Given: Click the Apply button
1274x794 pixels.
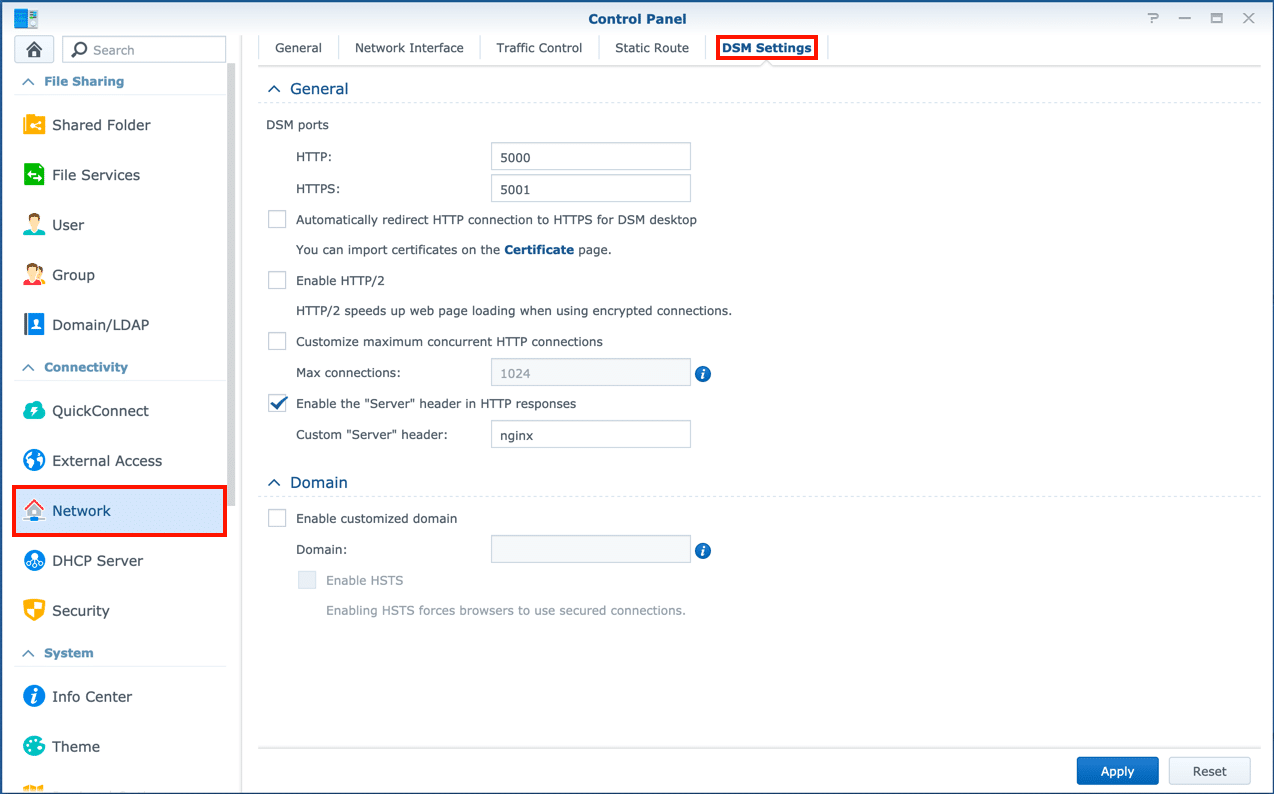Looking at the screenshot, I should [x=1117, y=771].
